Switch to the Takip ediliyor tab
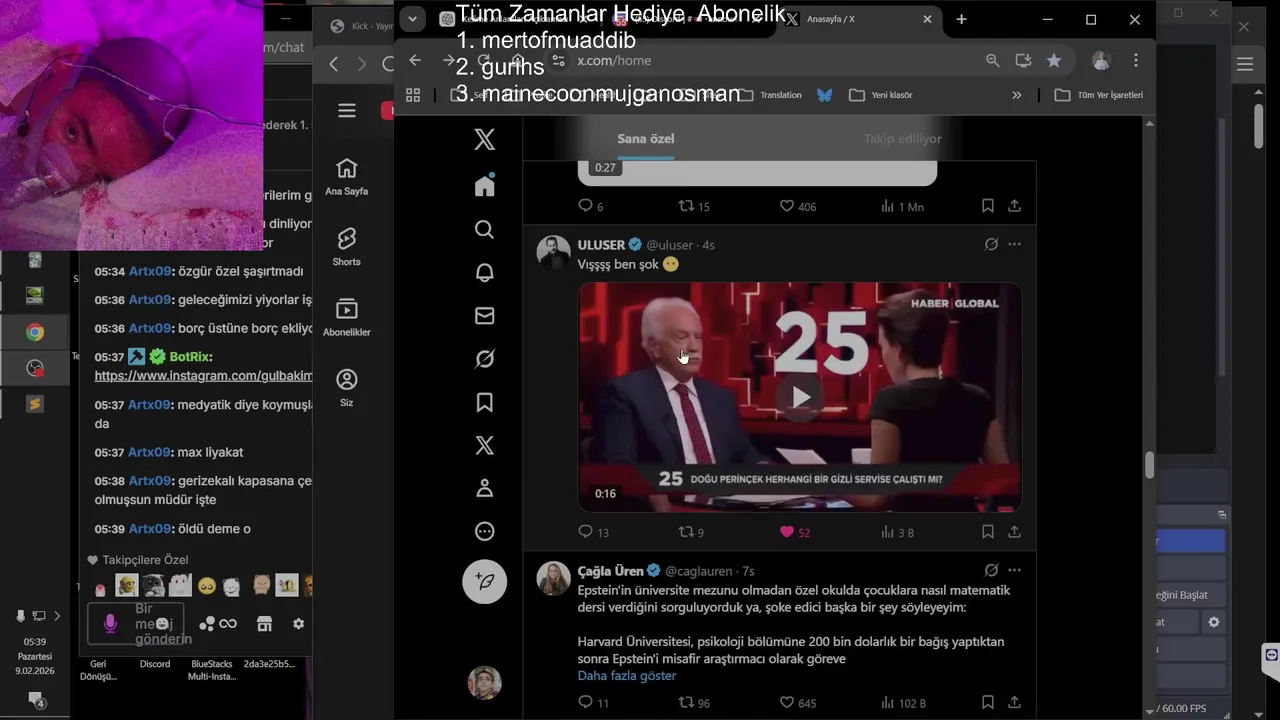The height and width of the screenshot is (720, 1280). (903, 139)
